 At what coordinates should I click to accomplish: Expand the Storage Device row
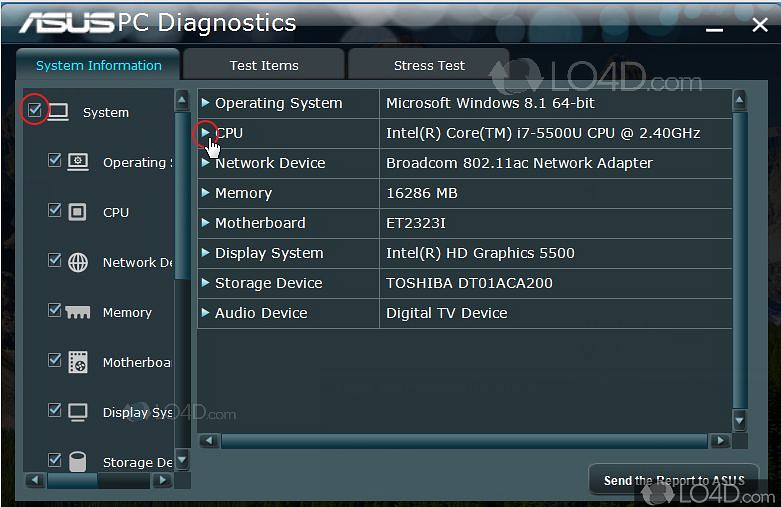point(206,283)
